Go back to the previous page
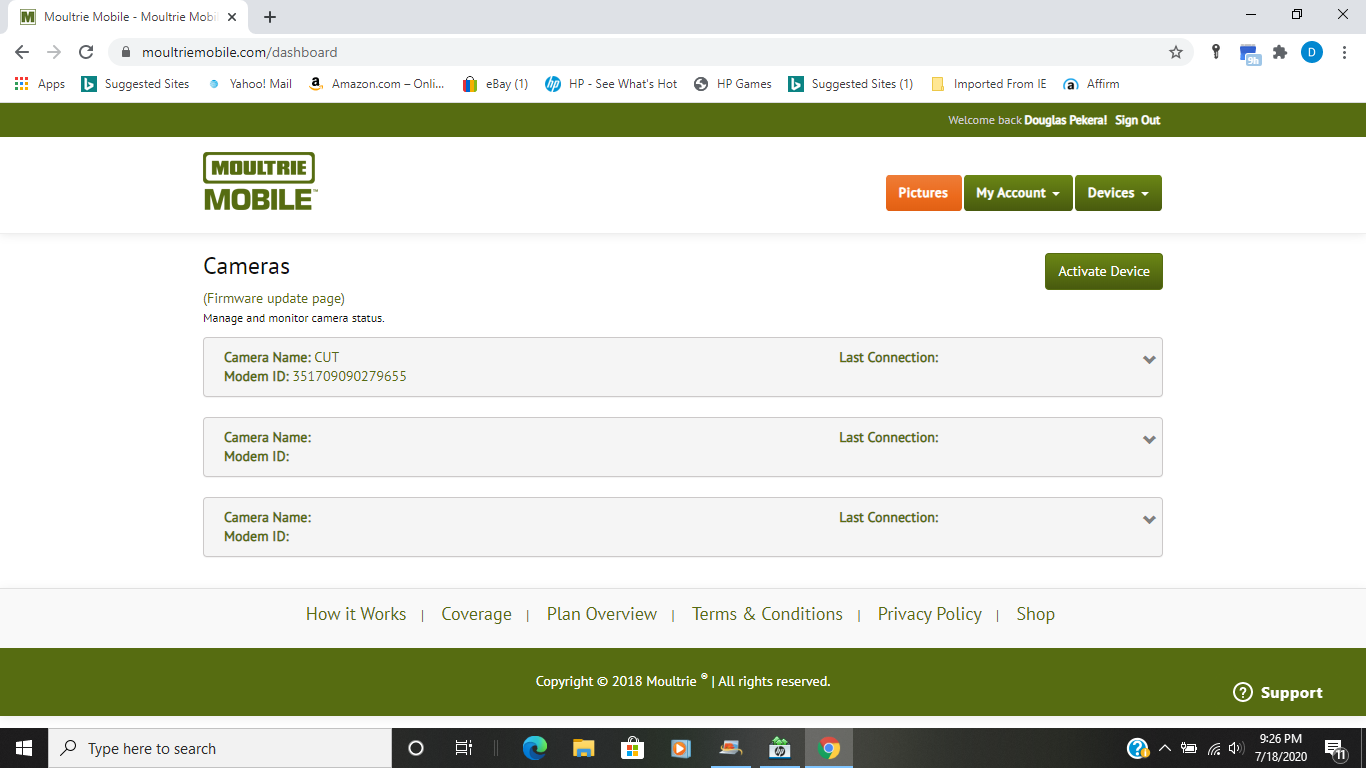The height and width of the screenshot is (768, 1366). point(22,52)
